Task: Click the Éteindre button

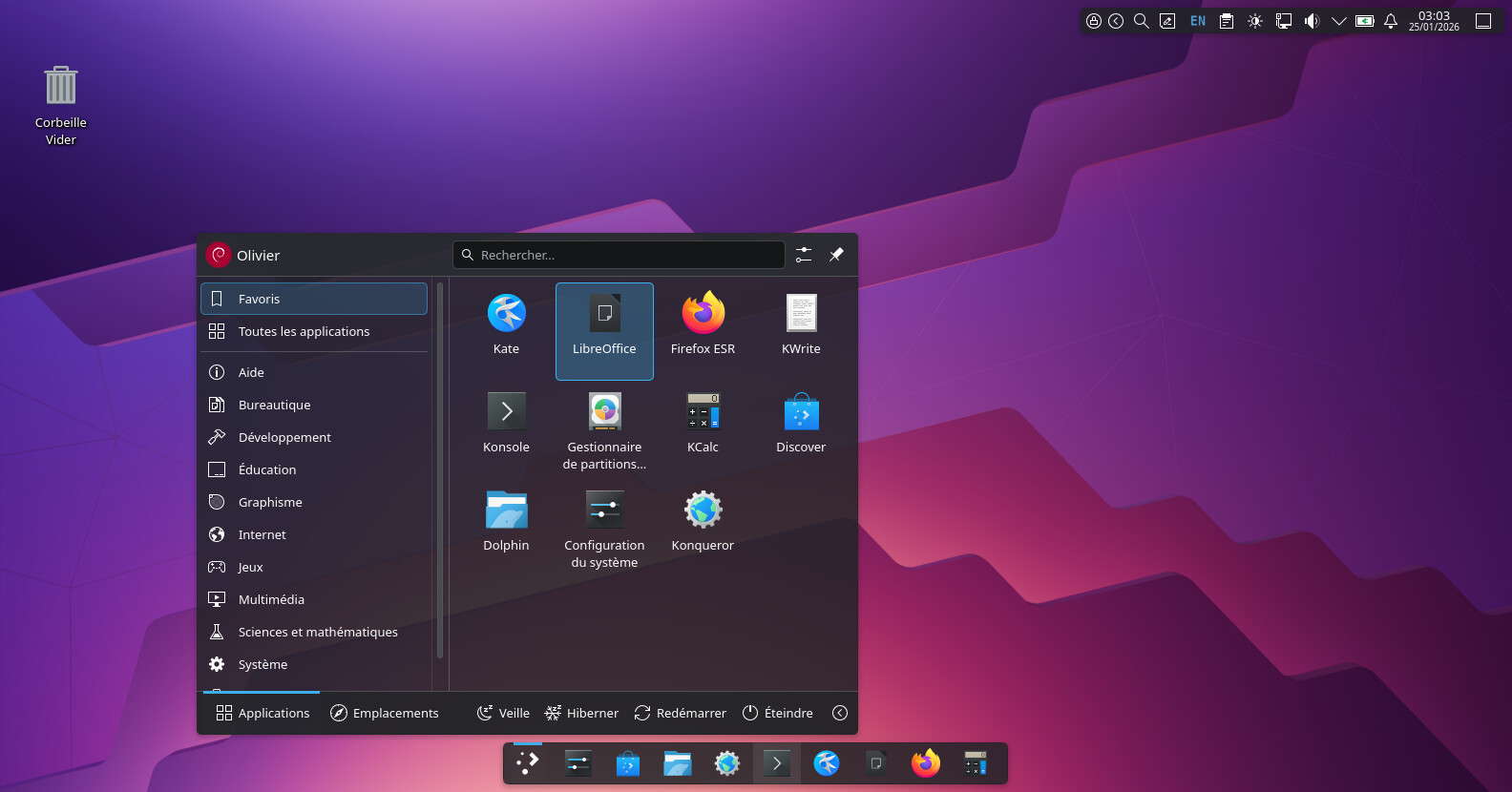Action: tap(778, 713)
